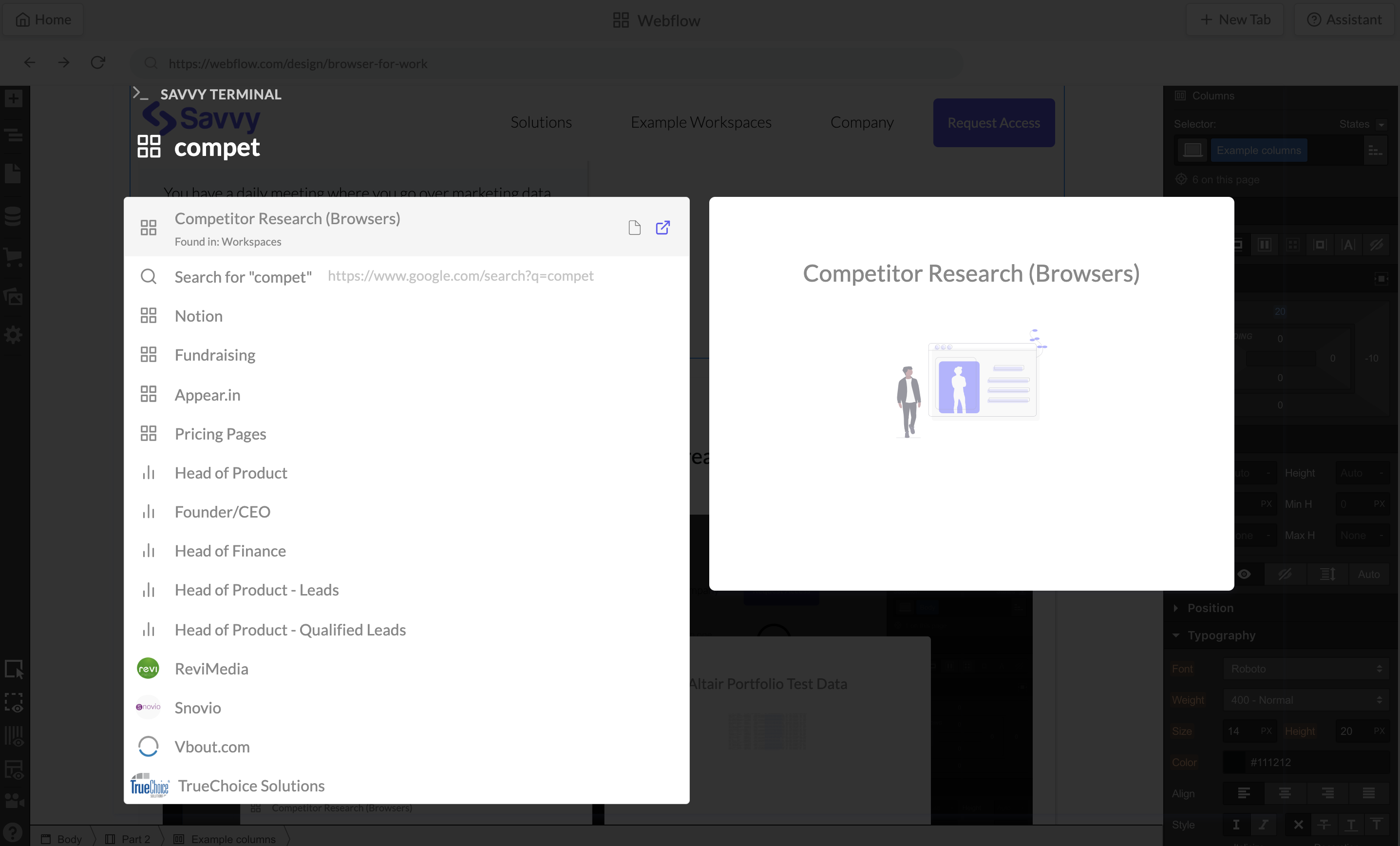Select the Snovio result

tap(407, 708)
